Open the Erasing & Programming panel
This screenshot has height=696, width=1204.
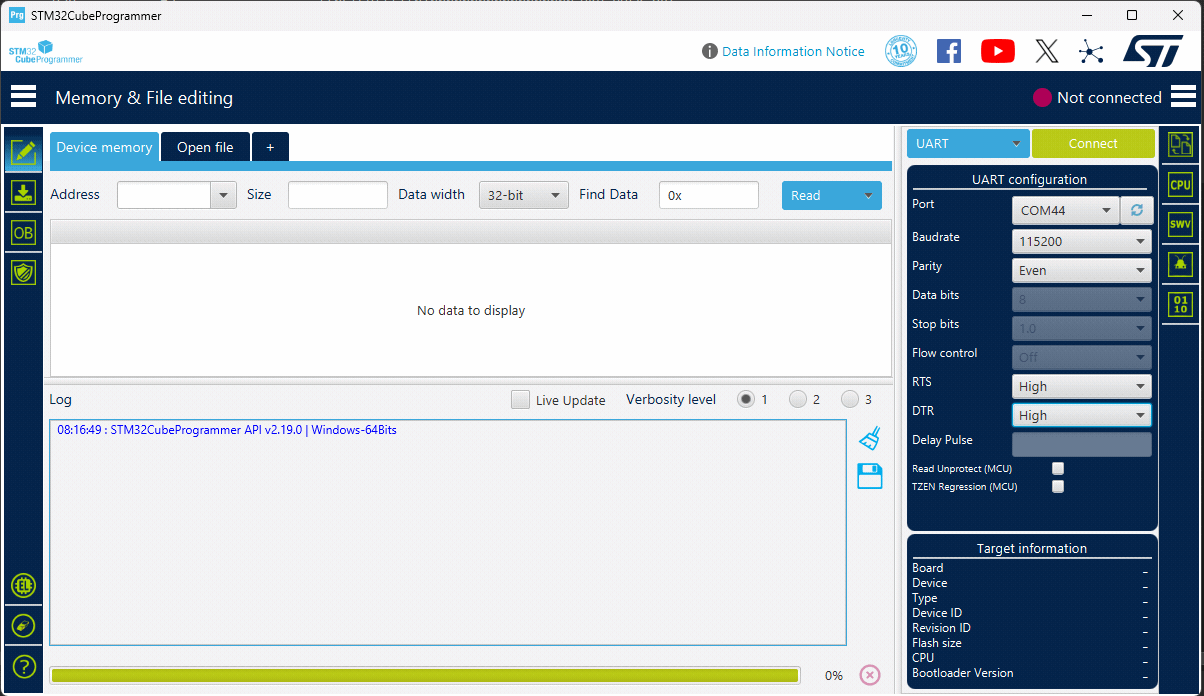[x=23, y=192]
